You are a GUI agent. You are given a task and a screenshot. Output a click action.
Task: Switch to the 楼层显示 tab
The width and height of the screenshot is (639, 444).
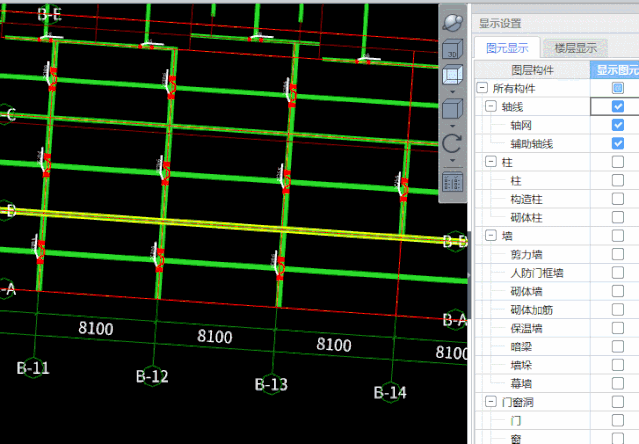pos(574,47)
